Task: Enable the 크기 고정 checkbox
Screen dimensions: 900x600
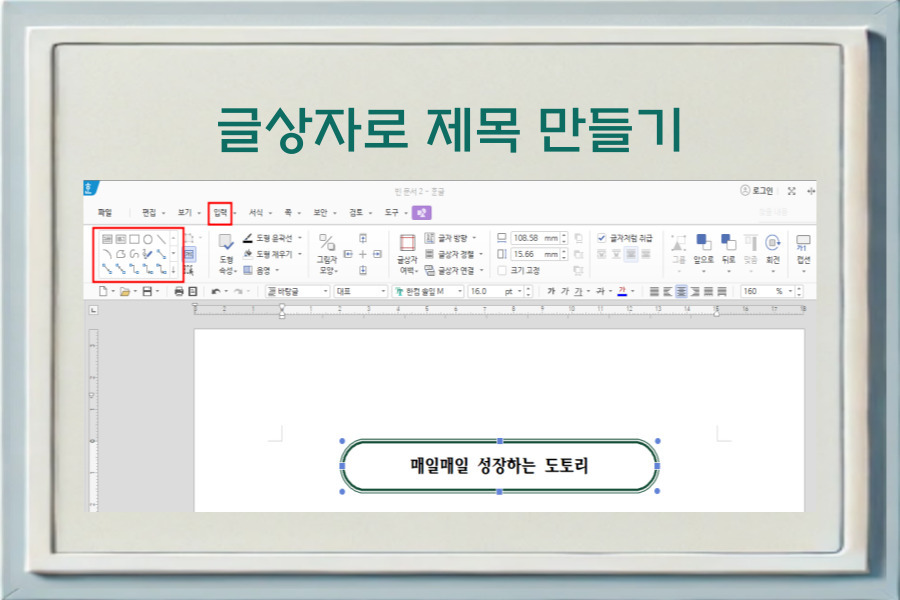Action: point(502,270)
